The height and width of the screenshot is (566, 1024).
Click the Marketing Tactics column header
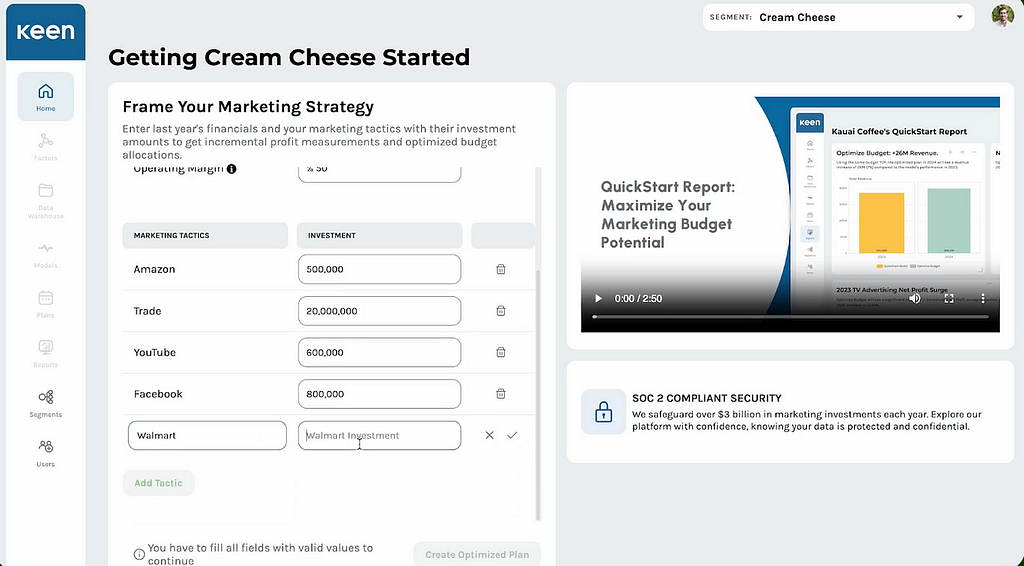tap(205, 236)
